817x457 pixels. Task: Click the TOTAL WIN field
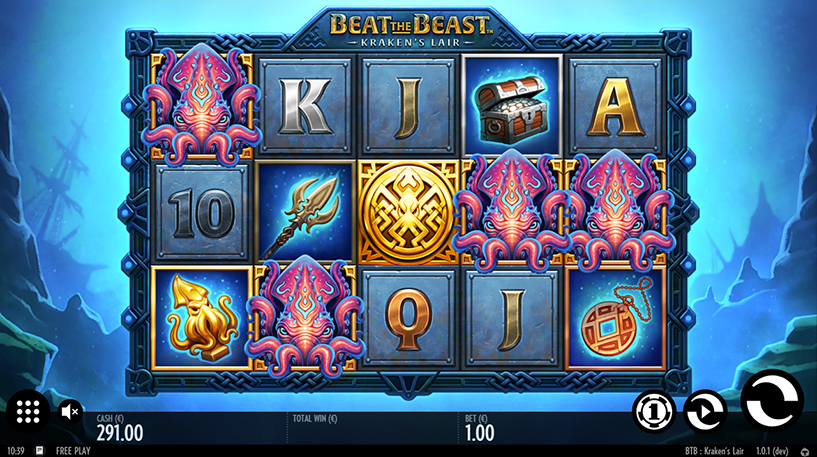372,427
